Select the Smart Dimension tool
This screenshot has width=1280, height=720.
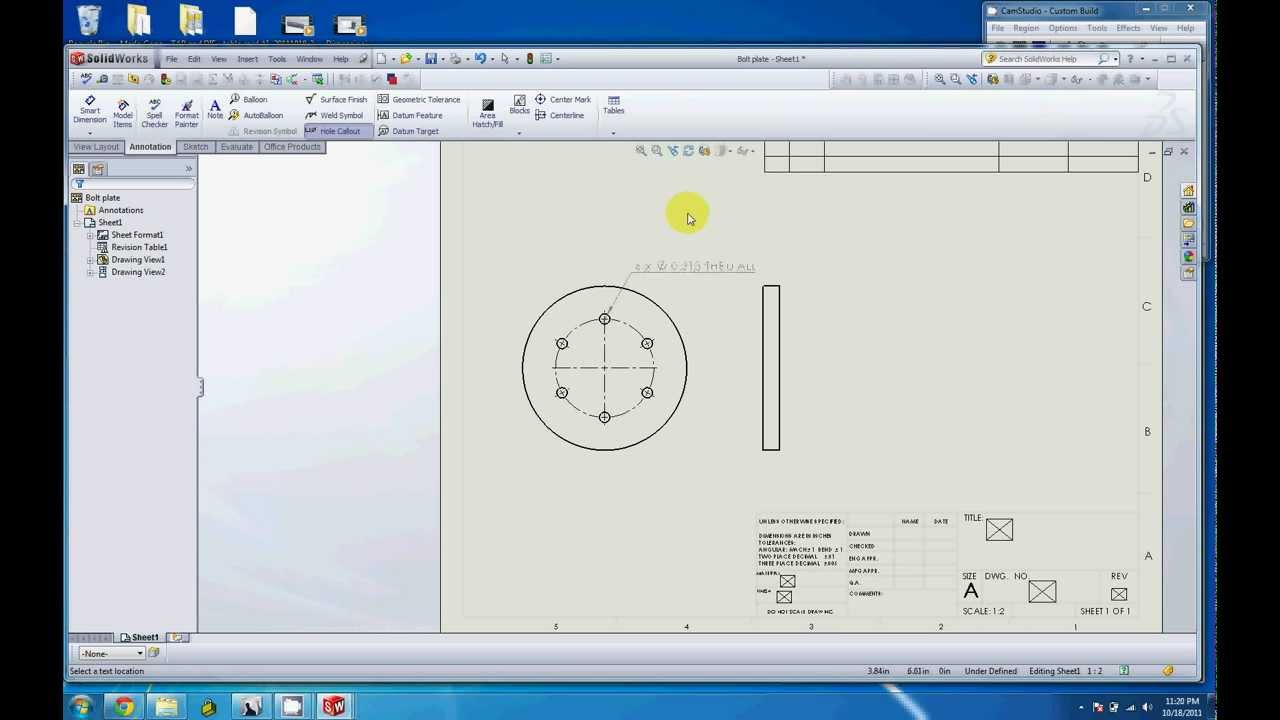click(x=89, y=110)
